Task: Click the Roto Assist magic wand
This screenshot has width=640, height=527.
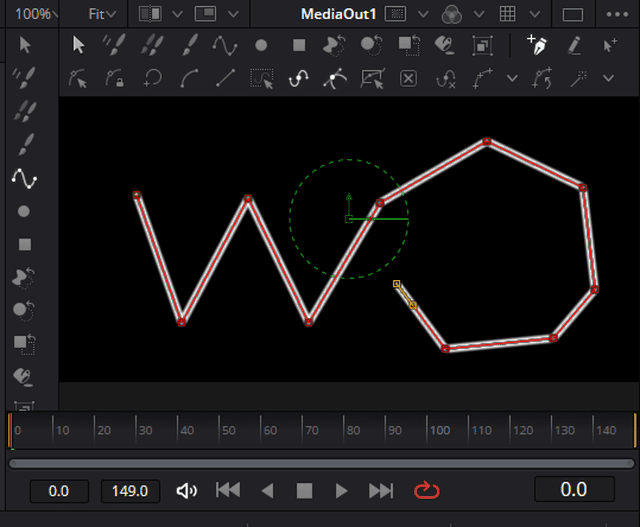Action: pyautogui.click(x=578, y=78)
